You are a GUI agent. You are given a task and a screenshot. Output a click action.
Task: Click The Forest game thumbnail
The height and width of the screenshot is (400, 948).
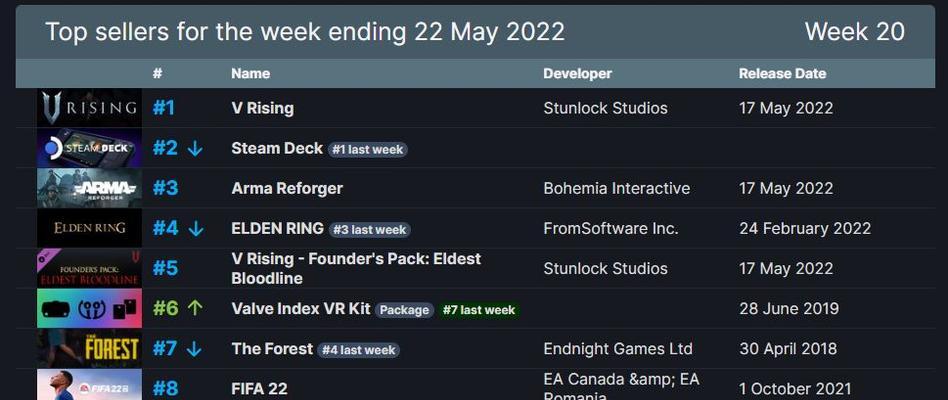(x=89, y=349)
